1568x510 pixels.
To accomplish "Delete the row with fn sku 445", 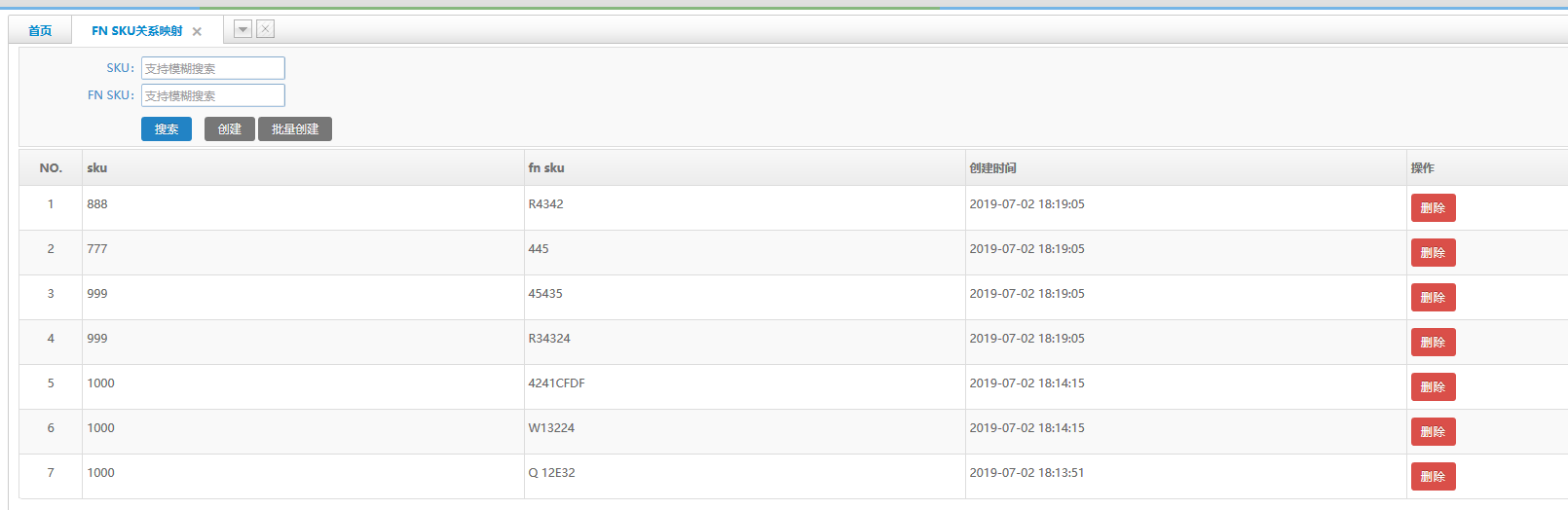I will 1432,253.
